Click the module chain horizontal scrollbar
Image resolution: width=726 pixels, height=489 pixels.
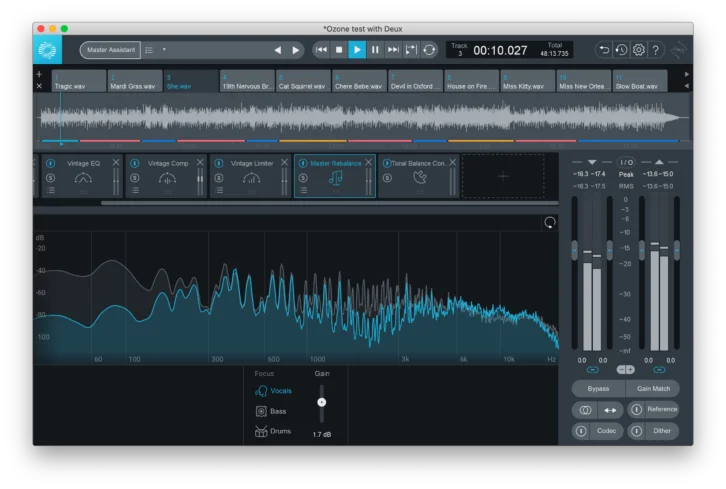330,203
